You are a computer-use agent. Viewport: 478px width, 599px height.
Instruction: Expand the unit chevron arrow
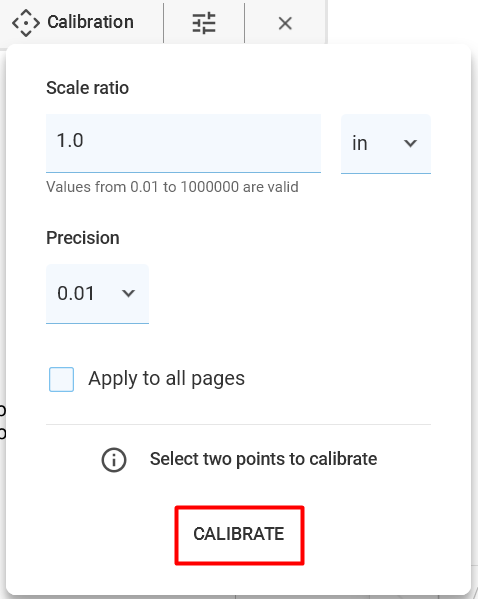(x=410, y=143)
